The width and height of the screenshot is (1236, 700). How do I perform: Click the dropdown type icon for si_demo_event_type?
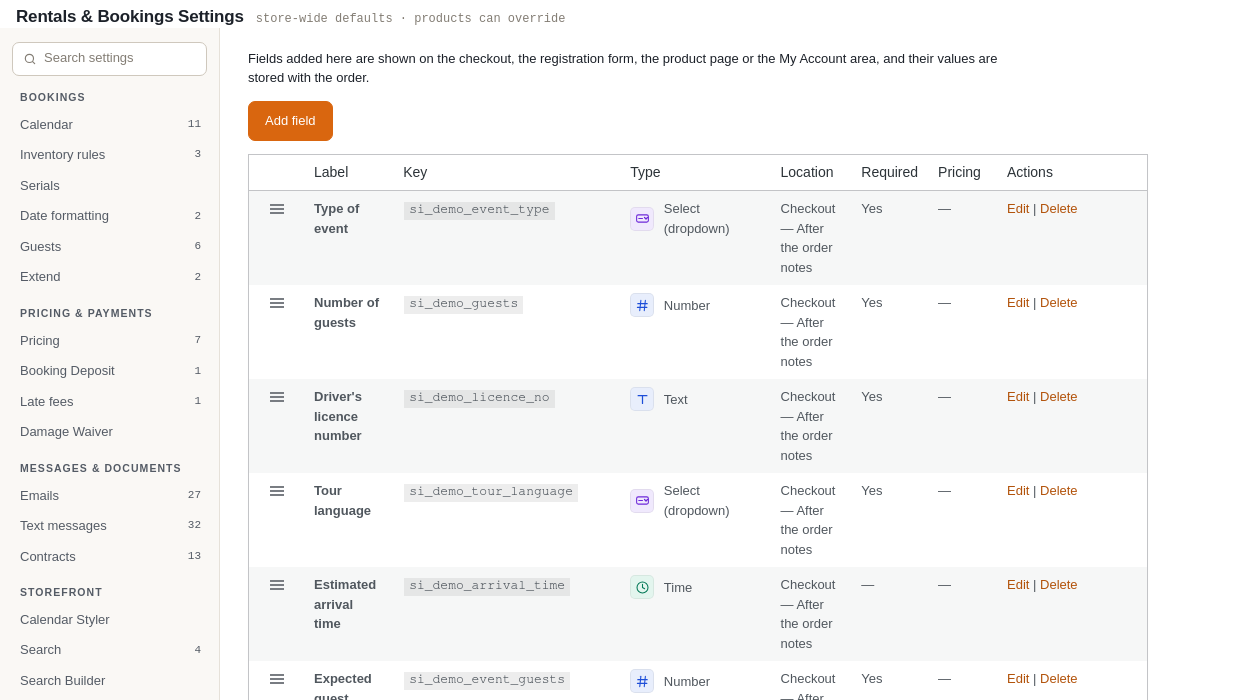tap(642, 219)
